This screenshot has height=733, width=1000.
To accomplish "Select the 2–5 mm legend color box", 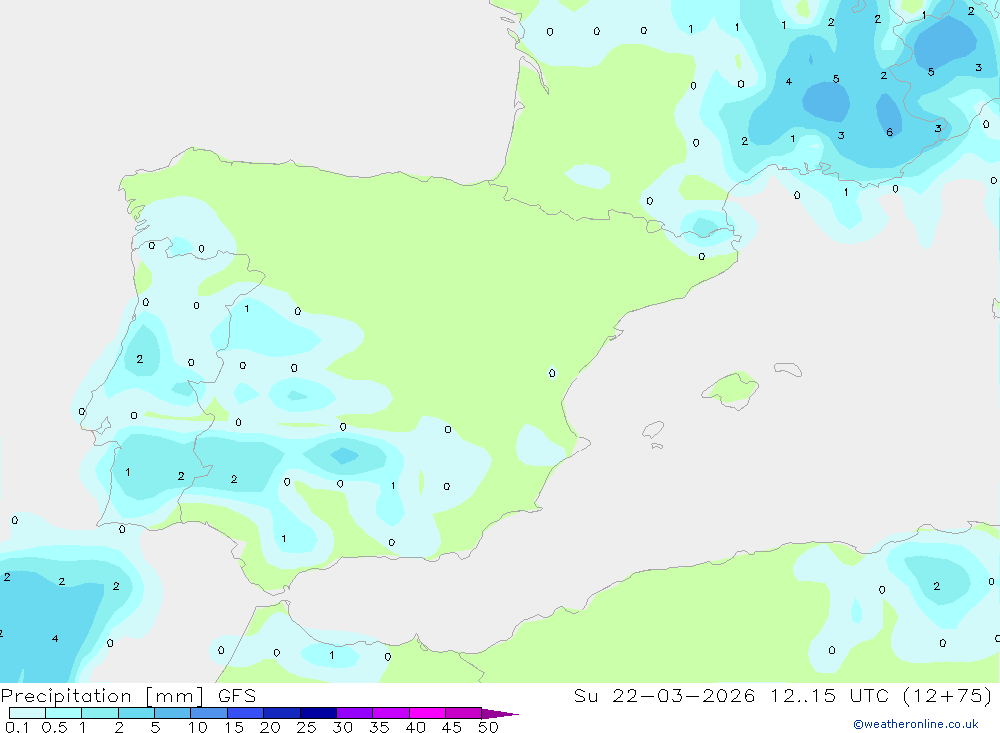I will pyautogui.click(x=136, y=713).
